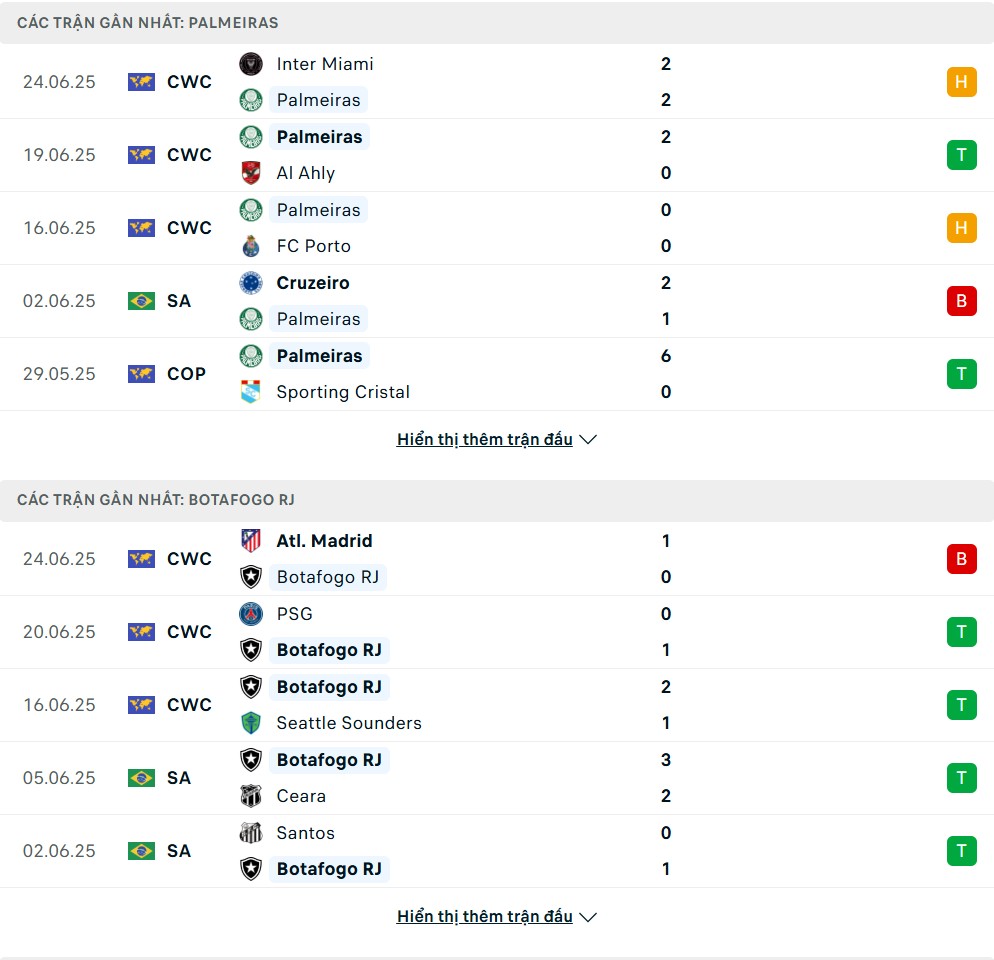Click the red B badge for Cruzeiro match
Image resolution: width=994 pixels, height=960 pixels.
pyautogui.click(x=962, y=301)
